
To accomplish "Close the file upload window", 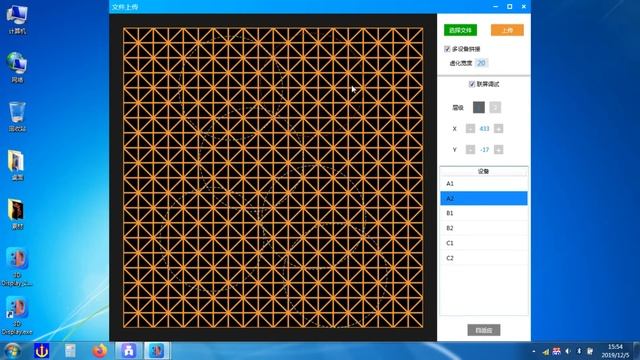I will (524, 7).
